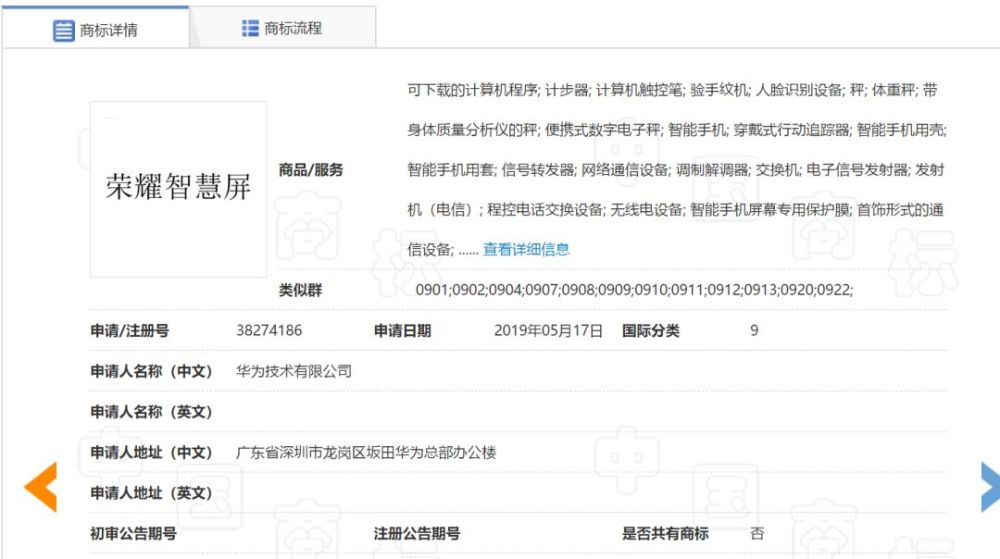Screen dimensions: 1000x559
Task: Click the 类似群 label
Action: coord(300,290)
